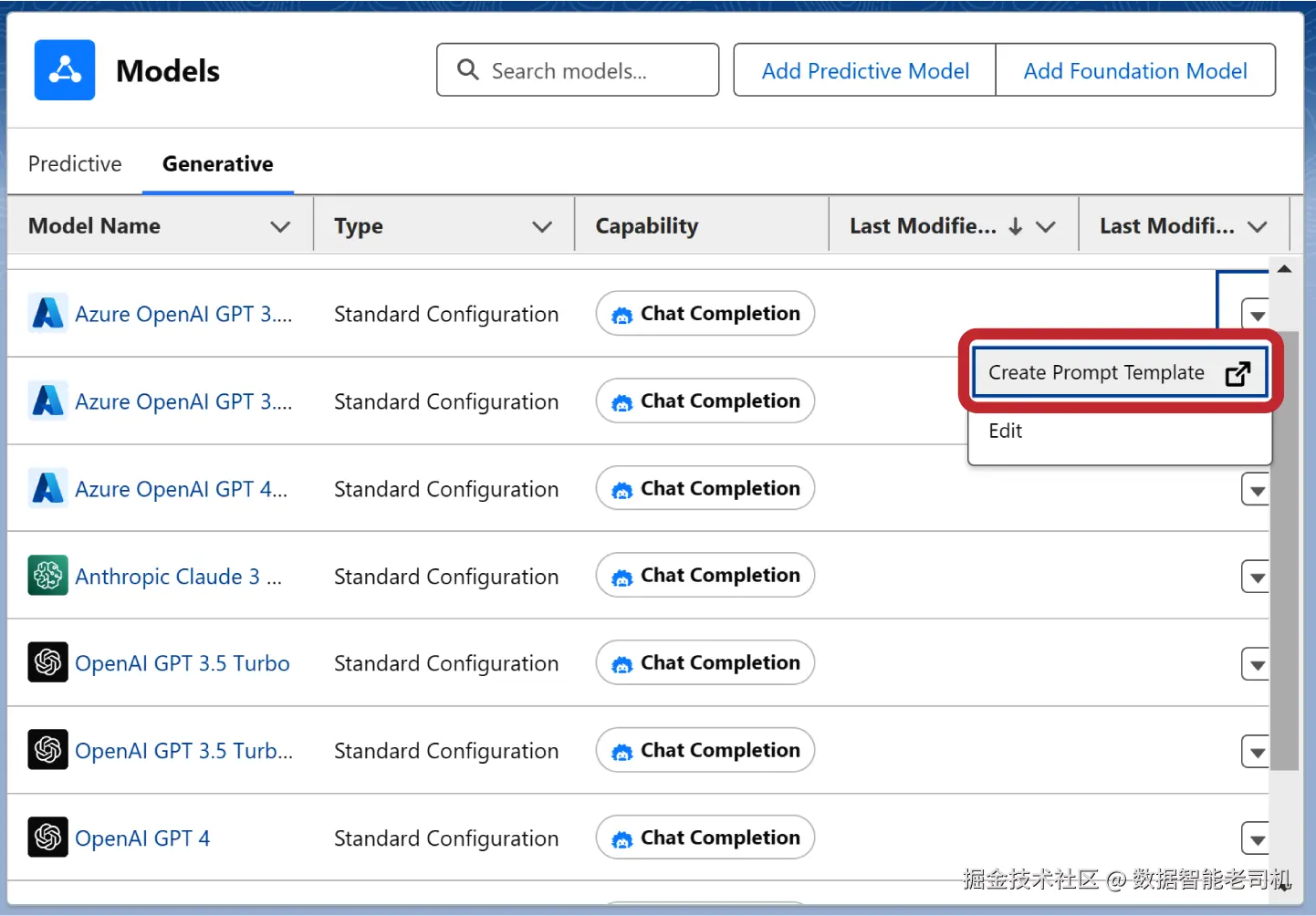The width and height of the screenshot is (1316, 916).
Task: Click the sort arrow on Last Modified column
Action: (1015, 226)
